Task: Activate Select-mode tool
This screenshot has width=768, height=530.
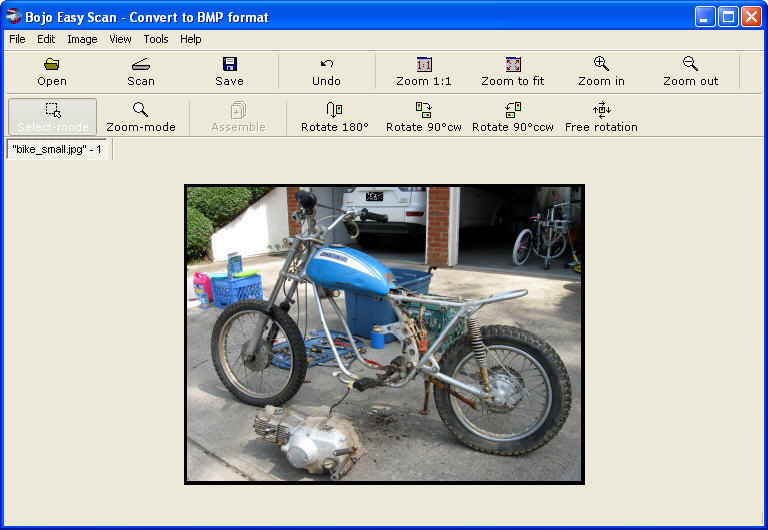Action: pos(52,117)
